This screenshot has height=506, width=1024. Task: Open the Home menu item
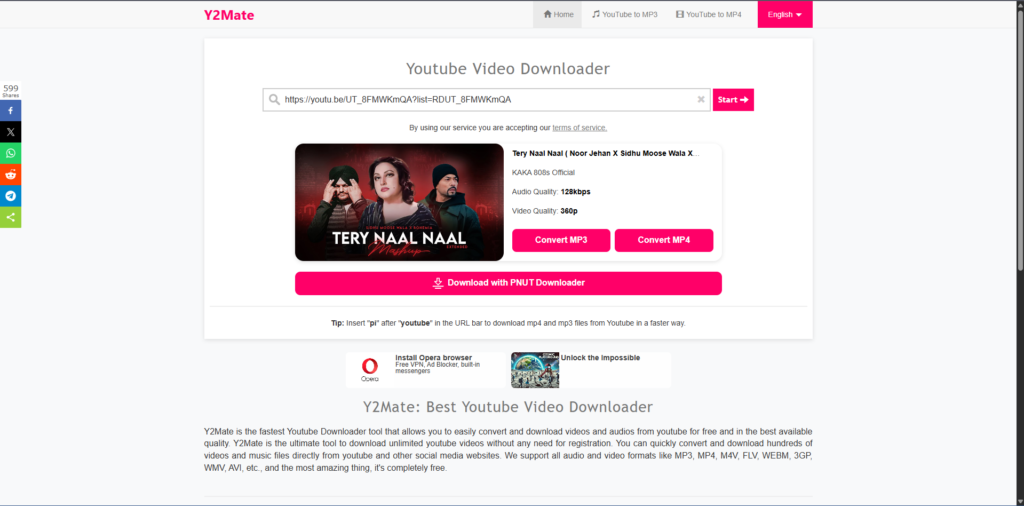[558, 14]
